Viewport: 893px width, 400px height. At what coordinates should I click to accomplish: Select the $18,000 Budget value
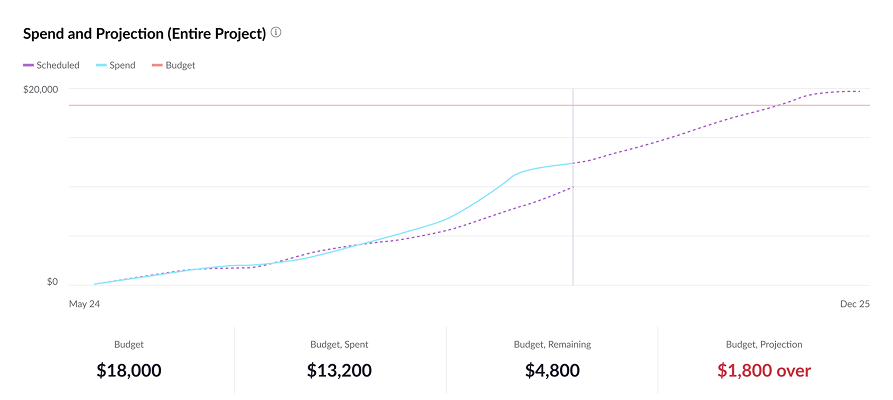click(x=129, y=371)
